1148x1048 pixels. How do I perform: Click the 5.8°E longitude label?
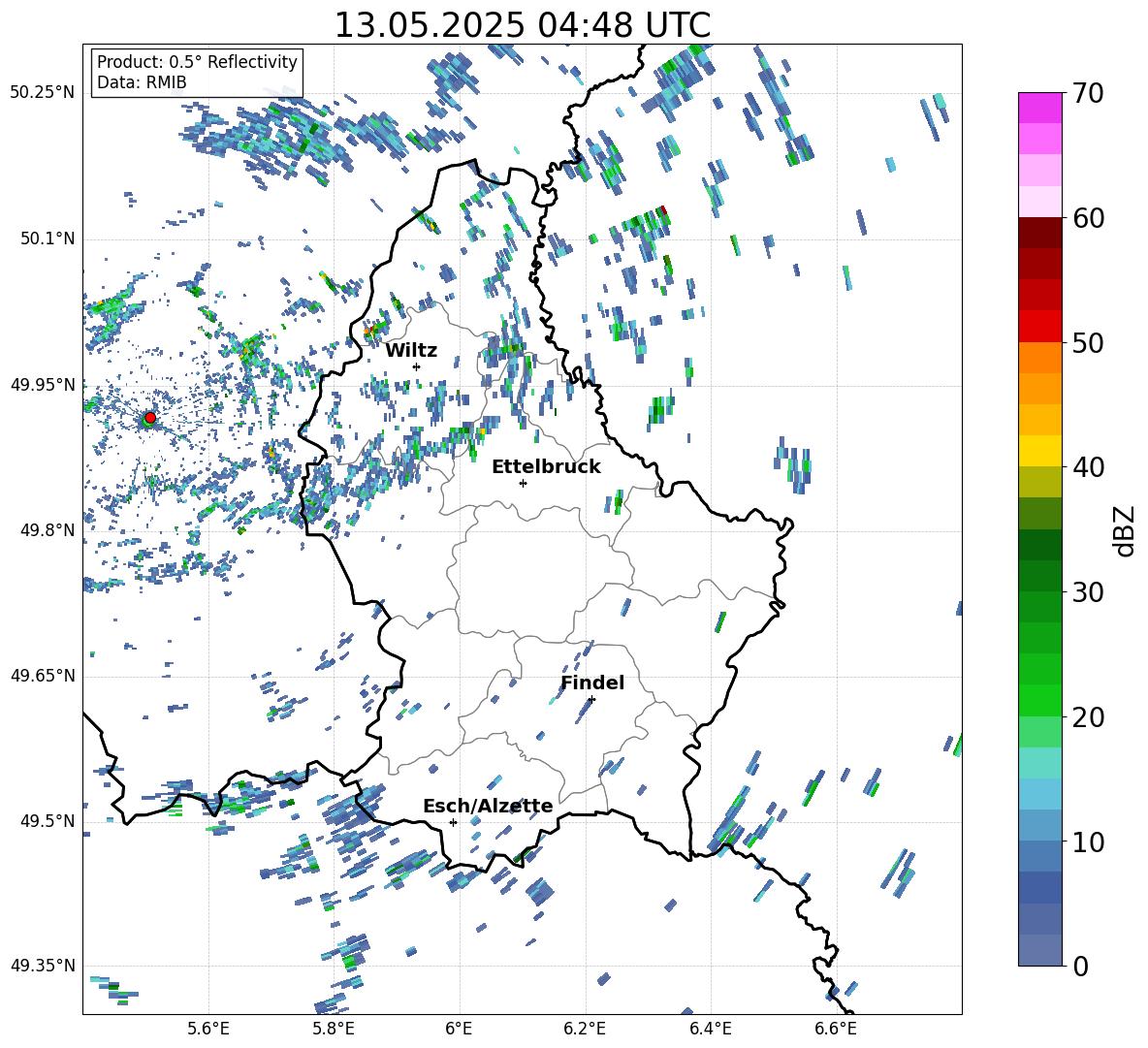(334, 1029)
